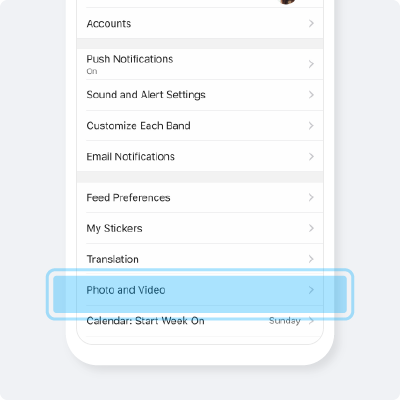Tap the chevron next to Photo and Video

coord(311,290)
